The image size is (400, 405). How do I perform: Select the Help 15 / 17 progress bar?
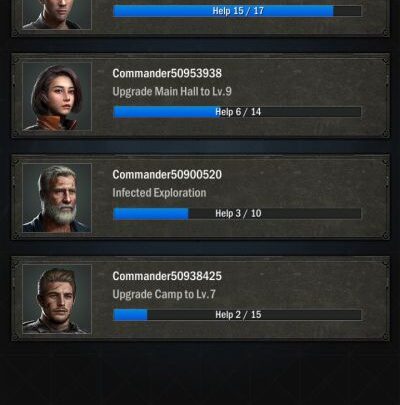pos(237,11)
